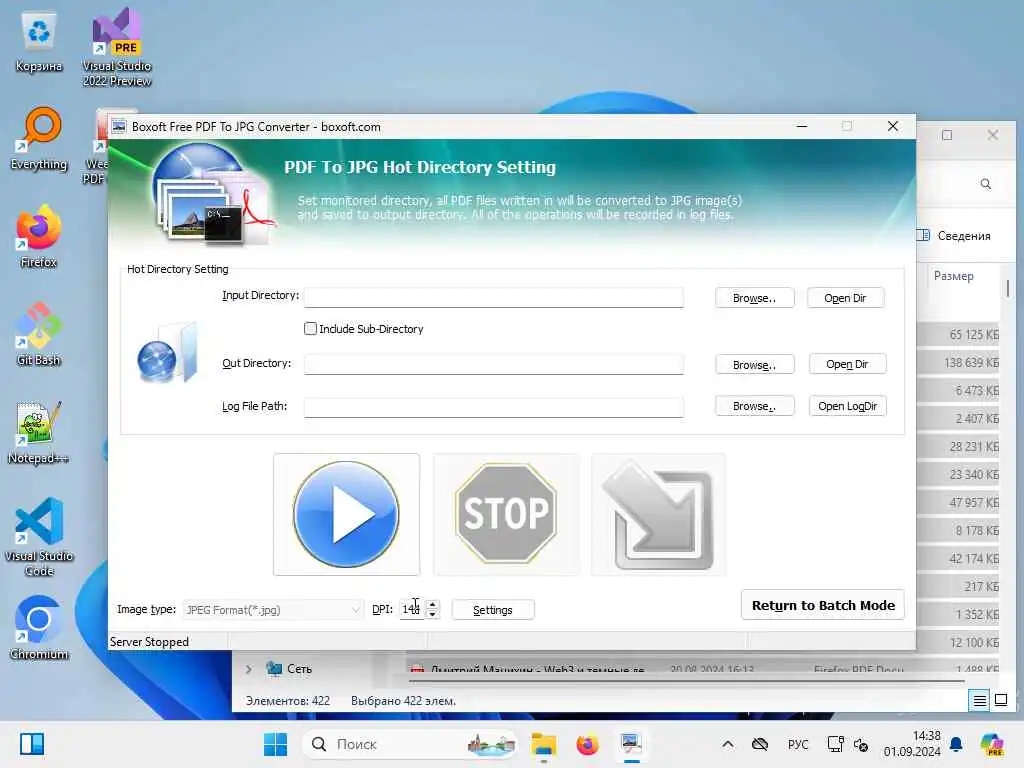Open the Image type JPEG Format dropdown
Viewport: 1024px width, 768px height.
click(273, 609)
